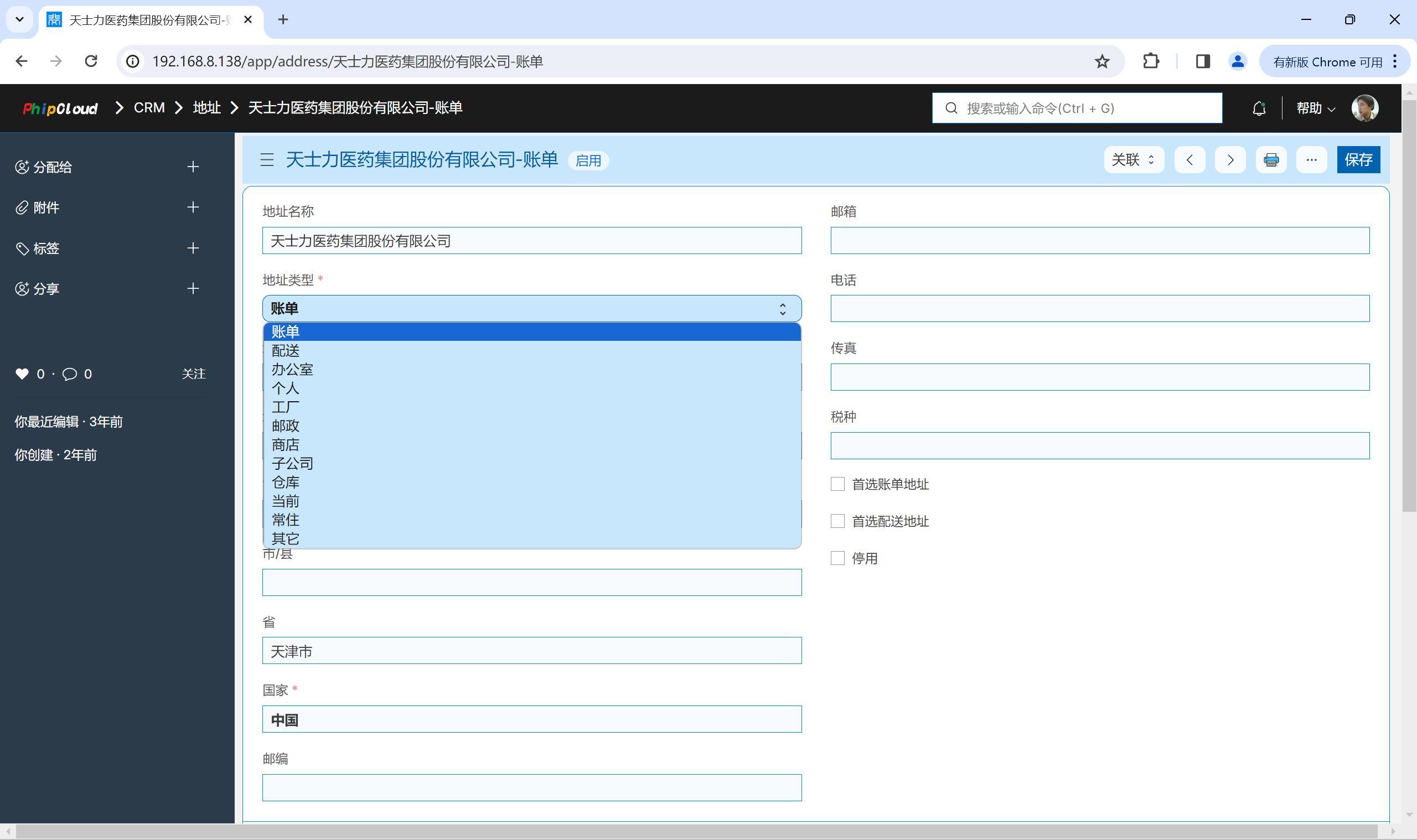The image size is (1417, 840).
Task: Open Chrome profile icon
Action: [1238, 61]
